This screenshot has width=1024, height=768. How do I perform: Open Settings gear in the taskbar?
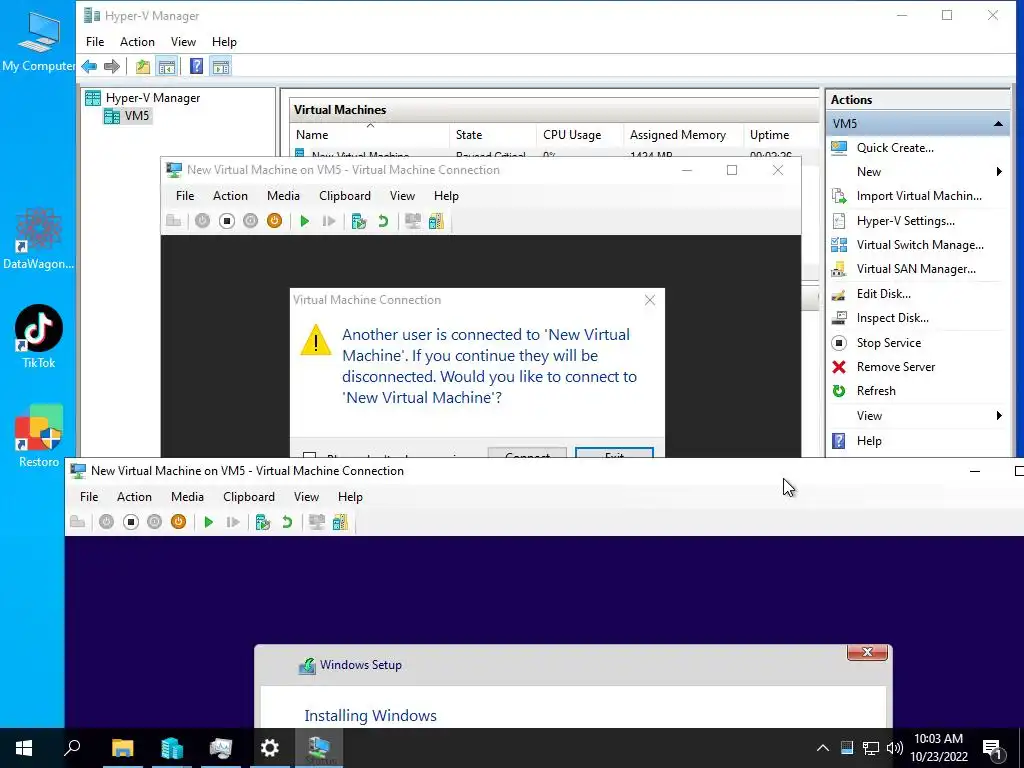270,748
